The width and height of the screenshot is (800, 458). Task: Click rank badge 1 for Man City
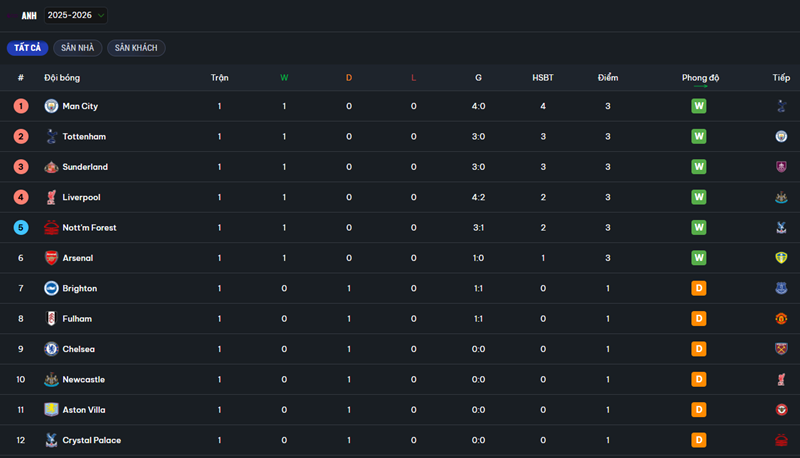coord(21,106)
